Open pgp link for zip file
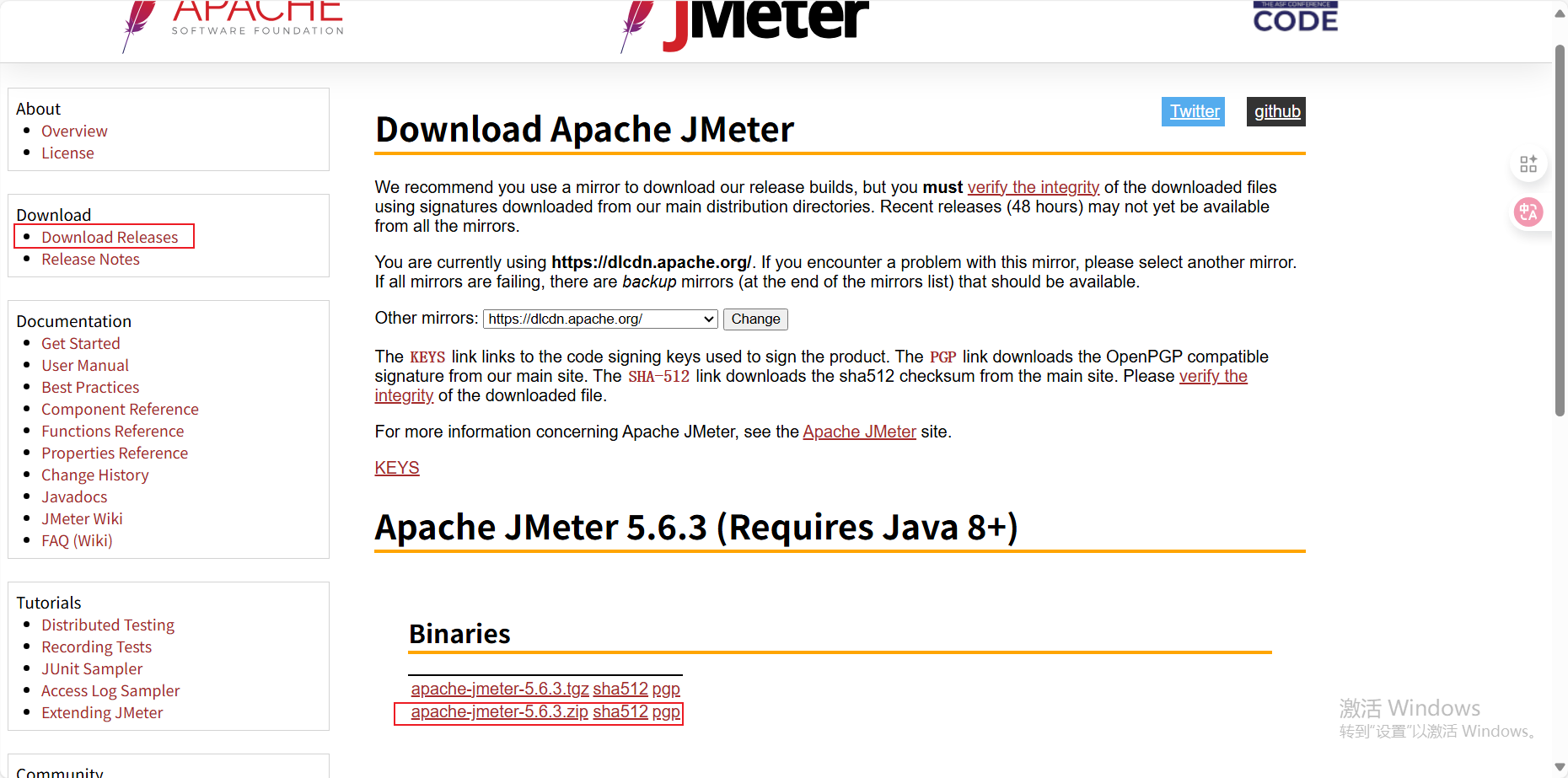This screenshot has height=778, width=1568. click(x=666, y=711)
